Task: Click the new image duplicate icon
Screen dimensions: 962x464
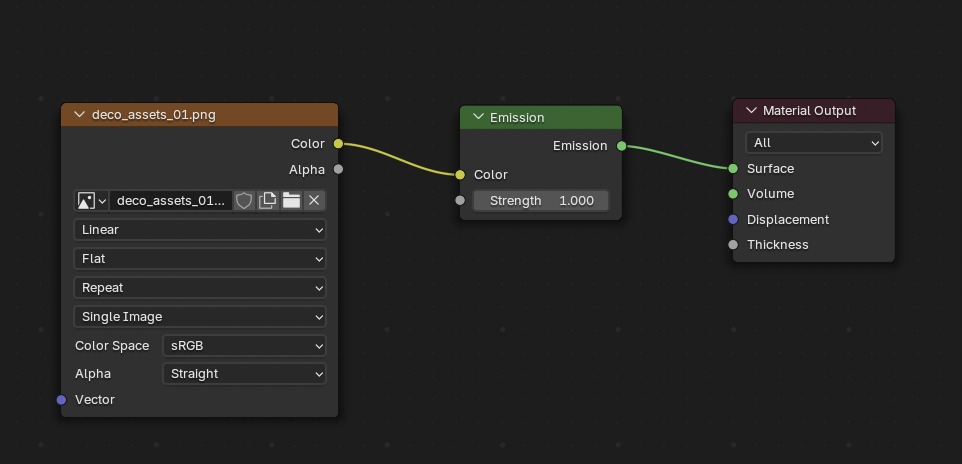Action: tap(267, 201)
